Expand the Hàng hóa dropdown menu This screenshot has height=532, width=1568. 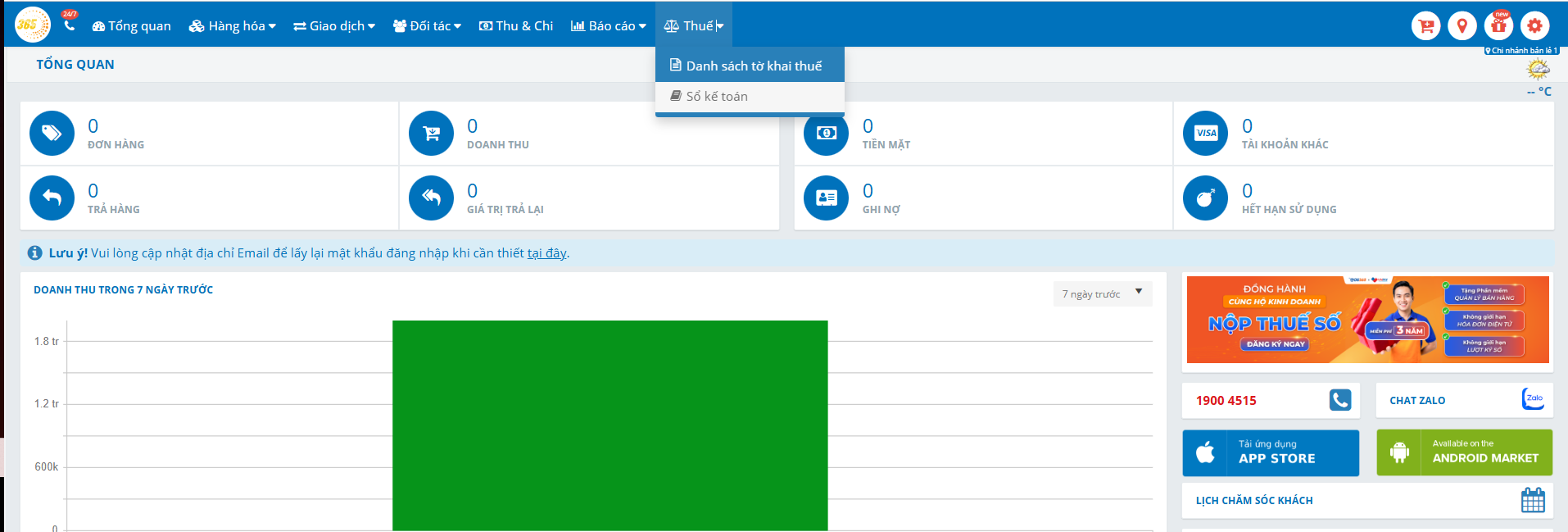click(x=233, y=26)
